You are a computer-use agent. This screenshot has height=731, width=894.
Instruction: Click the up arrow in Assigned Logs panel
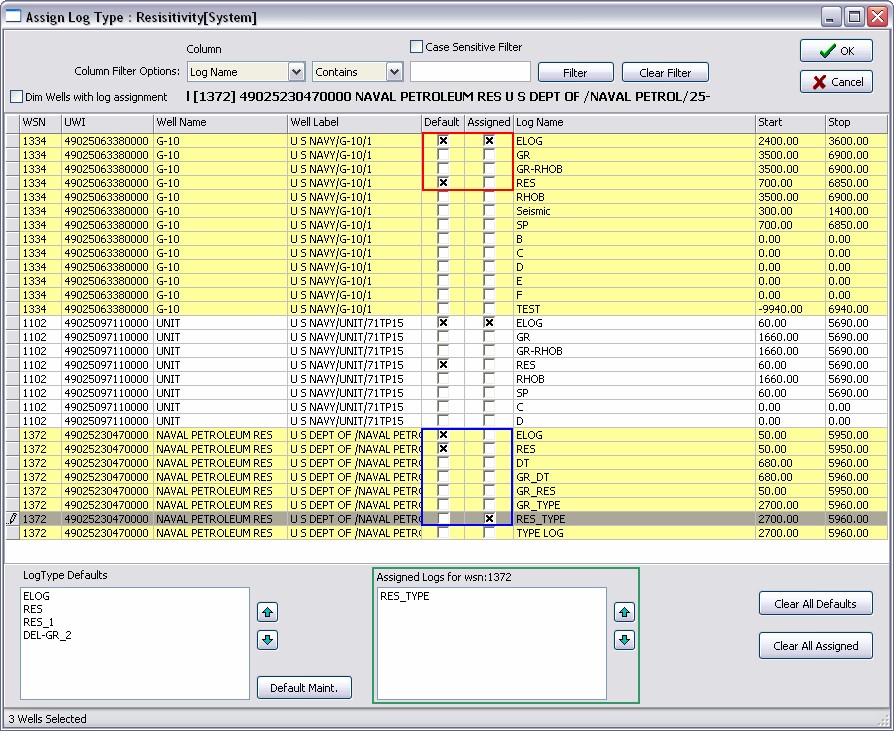[x=624, y=612]
